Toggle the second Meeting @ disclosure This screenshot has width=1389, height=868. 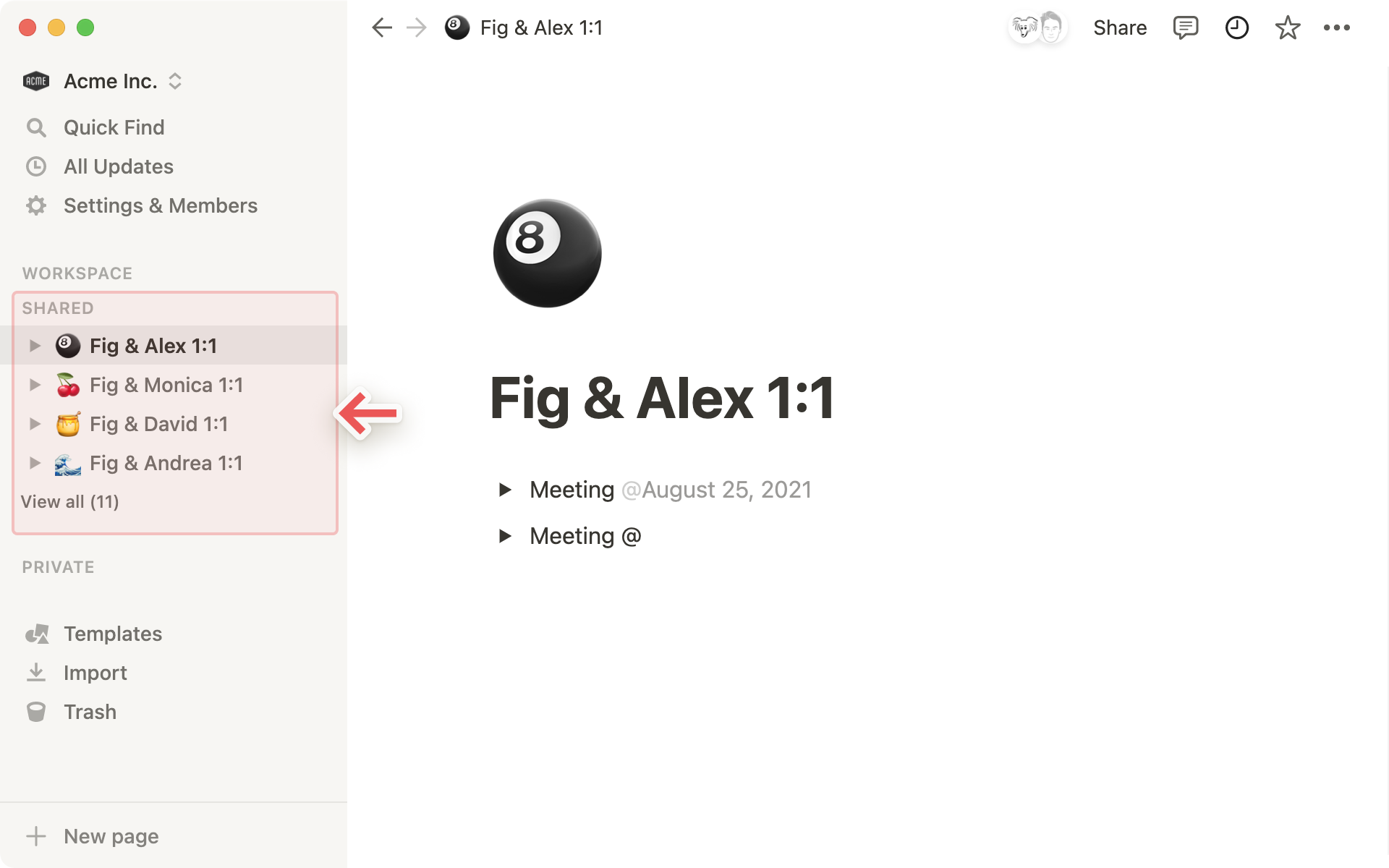[x=506, y=534]
